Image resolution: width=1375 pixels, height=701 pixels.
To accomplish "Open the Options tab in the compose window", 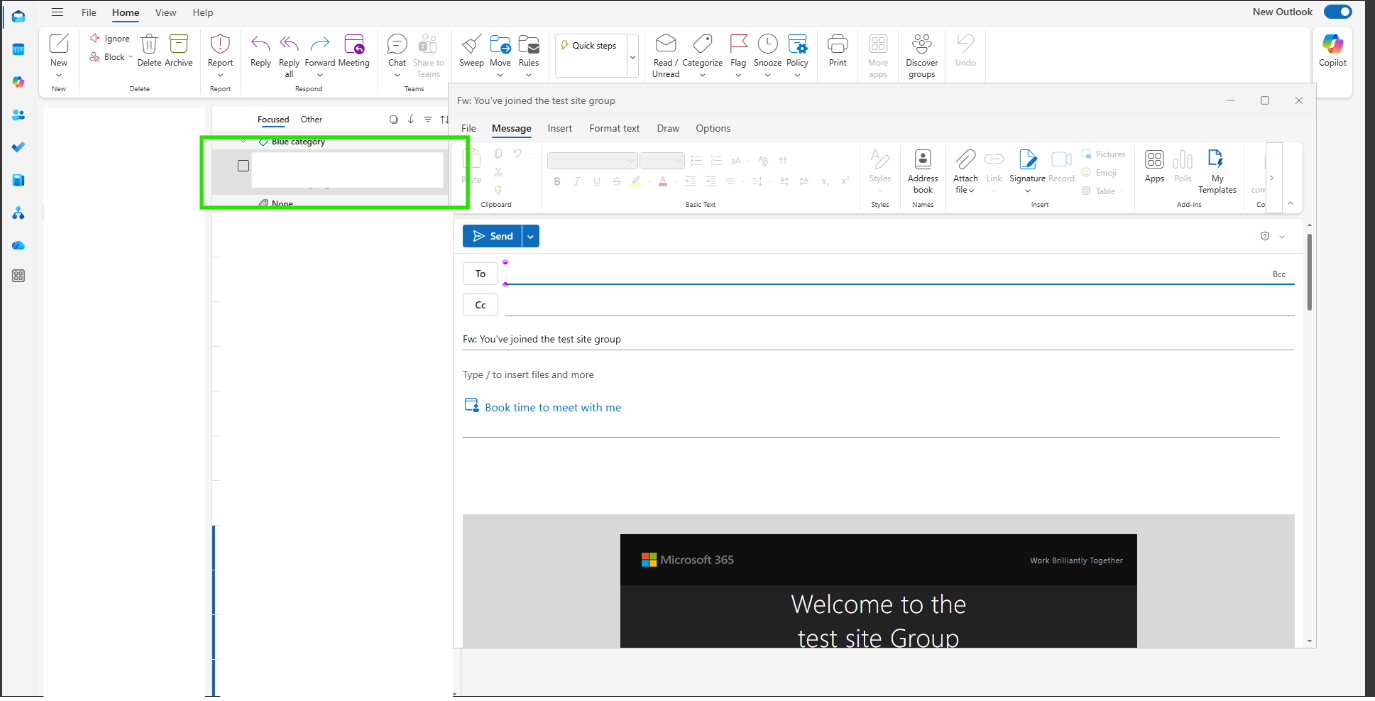I will (x=713, y=128).
